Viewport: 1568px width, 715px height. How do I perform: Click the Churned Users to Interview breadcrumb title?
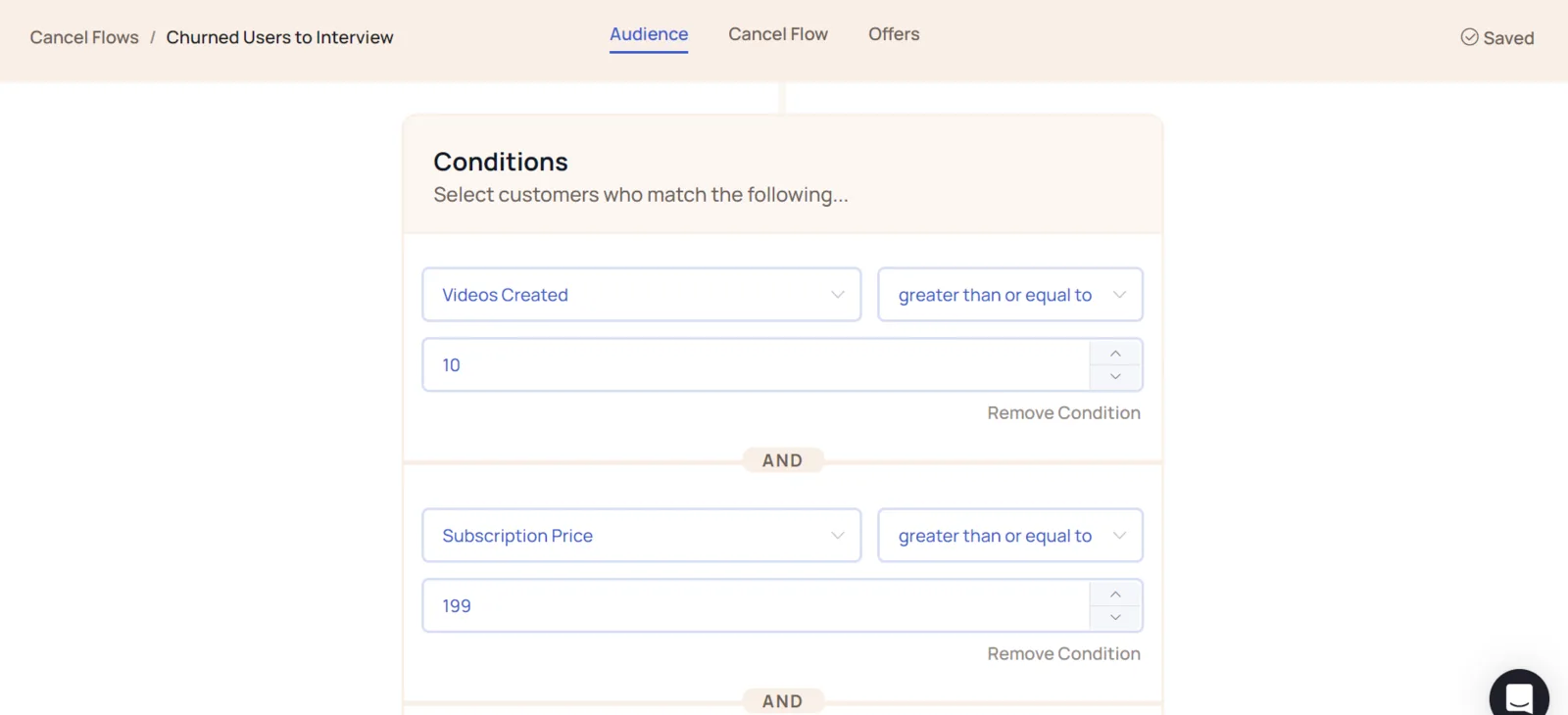280,37
